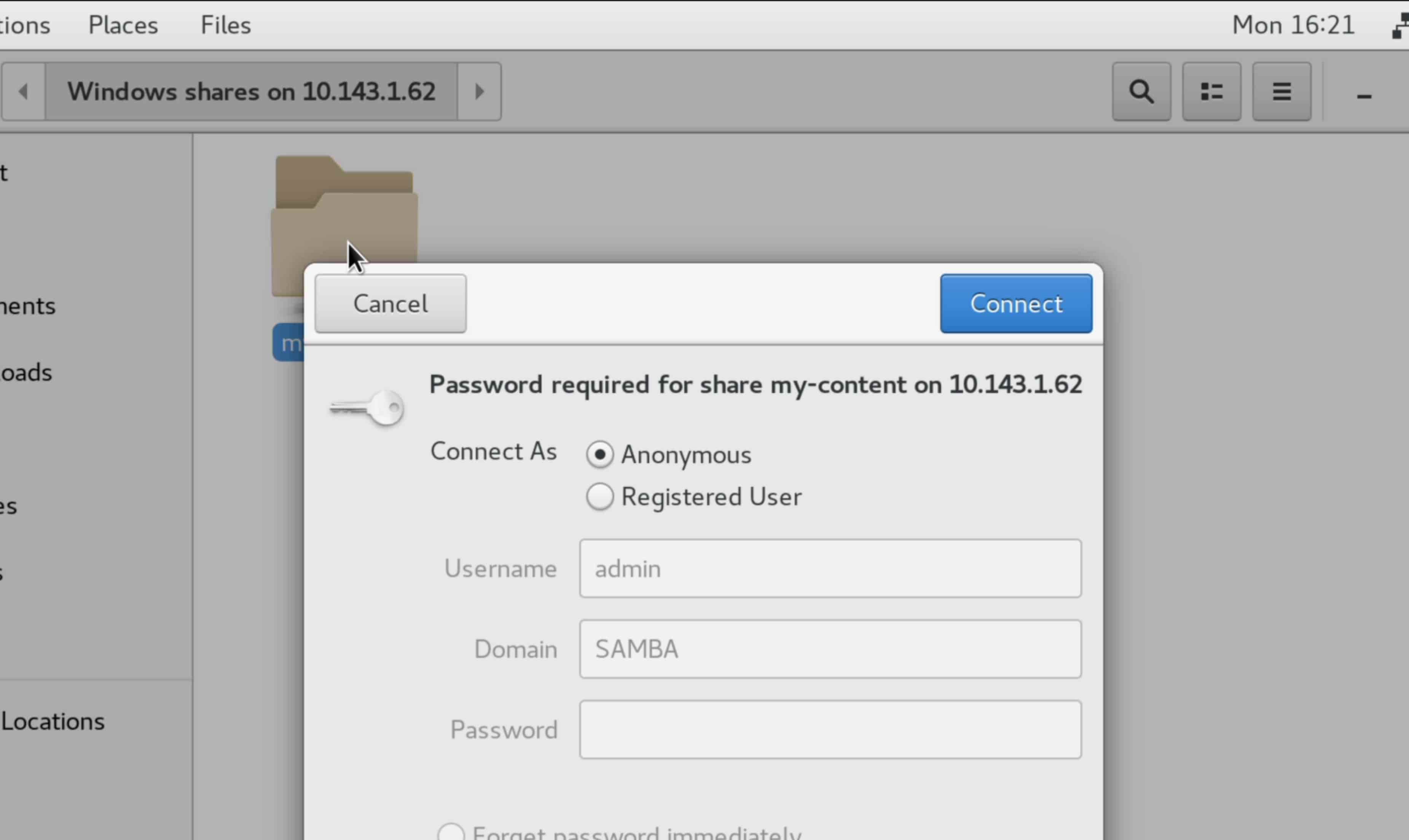Viewport: 1409px width, 840px height.
Task: Choose Registered User connection option
Action: 600,496
